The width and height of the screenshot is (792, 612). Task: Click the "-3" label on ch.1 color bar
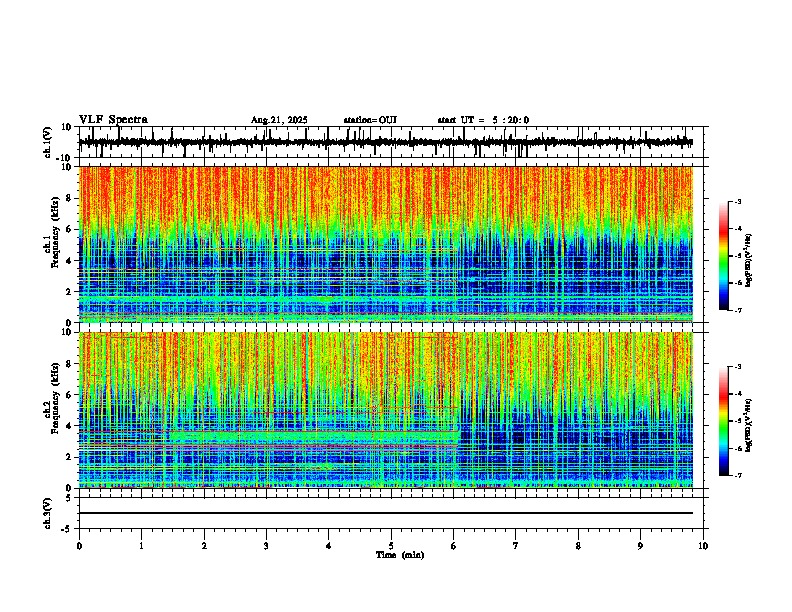coord(738,201)
